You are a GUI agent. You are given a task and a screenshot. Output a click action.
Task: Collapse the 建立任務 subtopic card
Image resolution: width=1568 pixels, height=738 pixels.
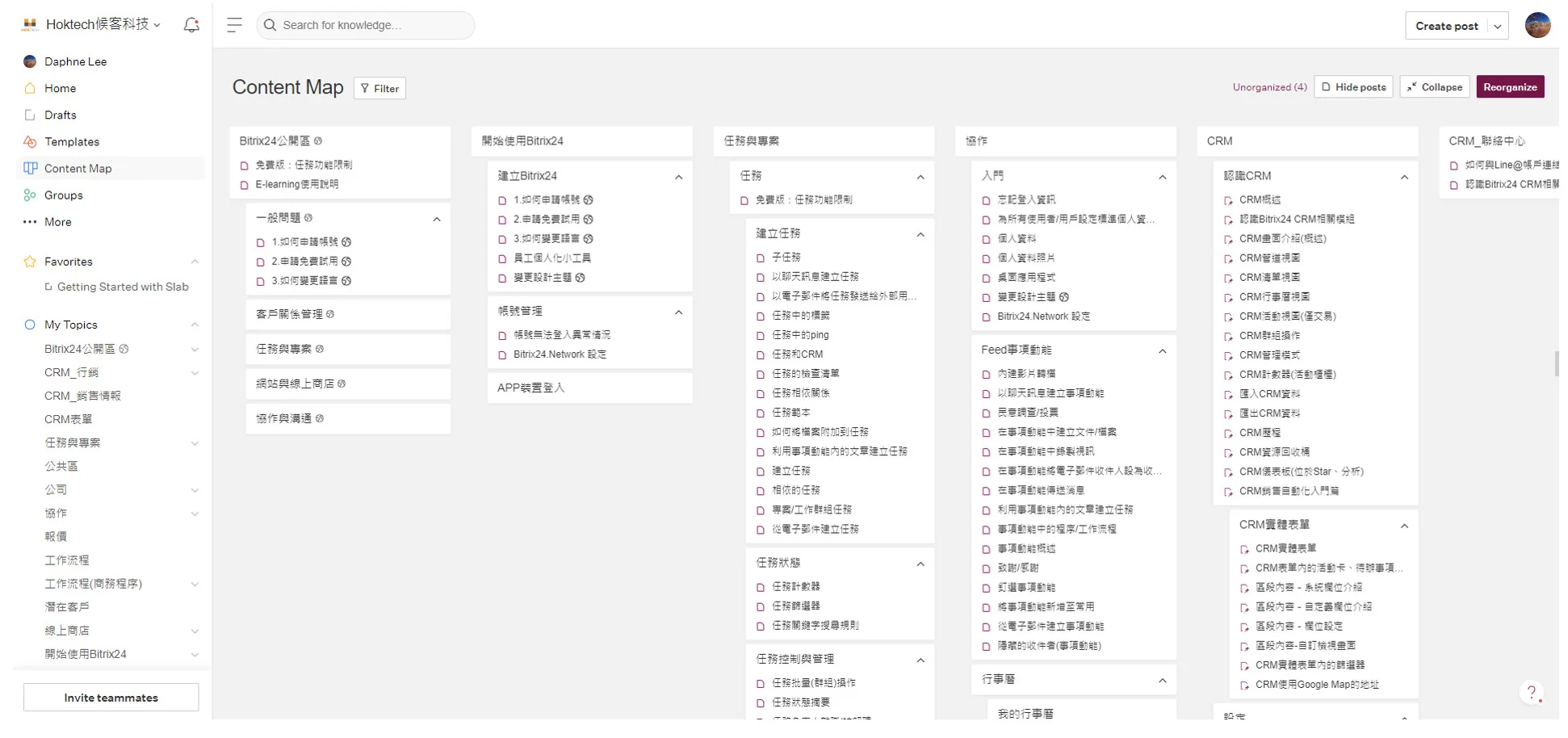920,234
